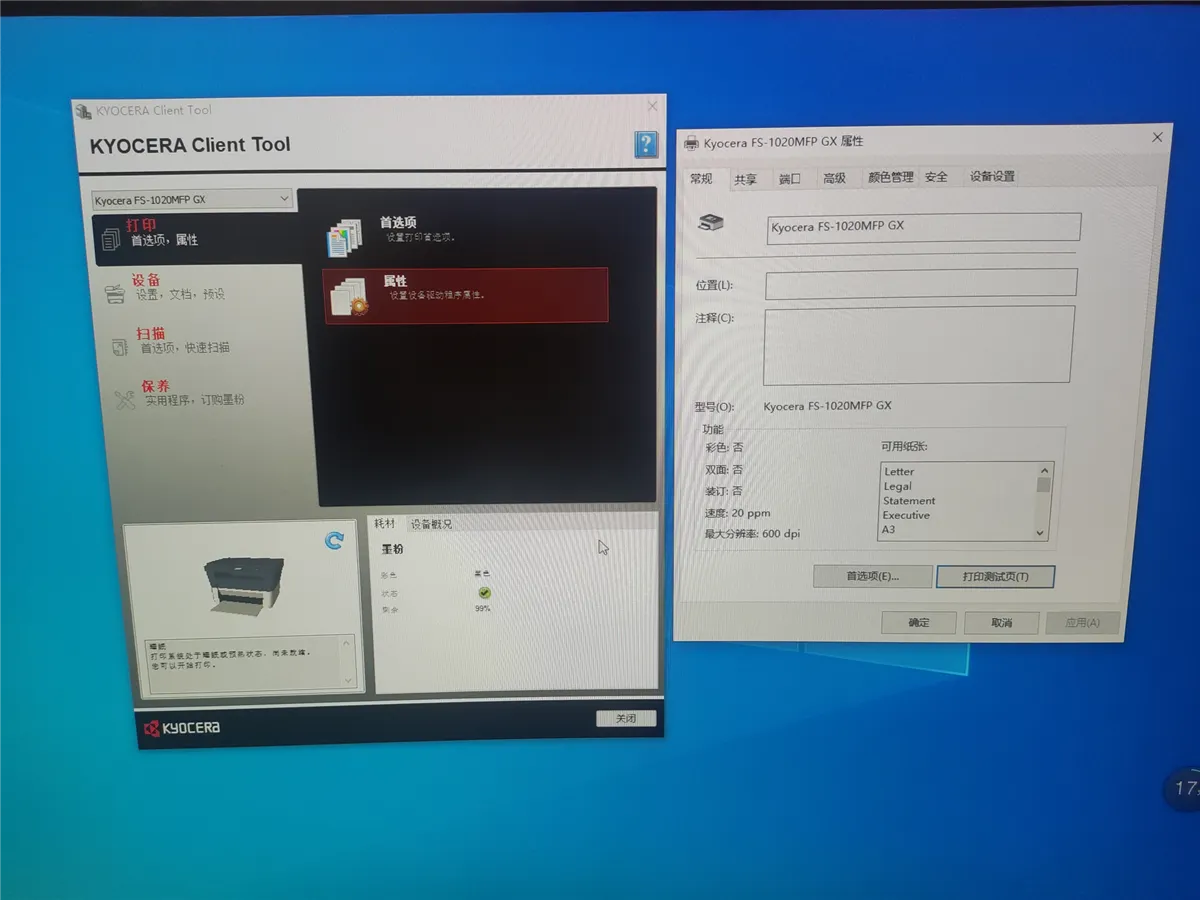Click the 位置(L) location input field
1200x900 pixels.
pos(921,283)
